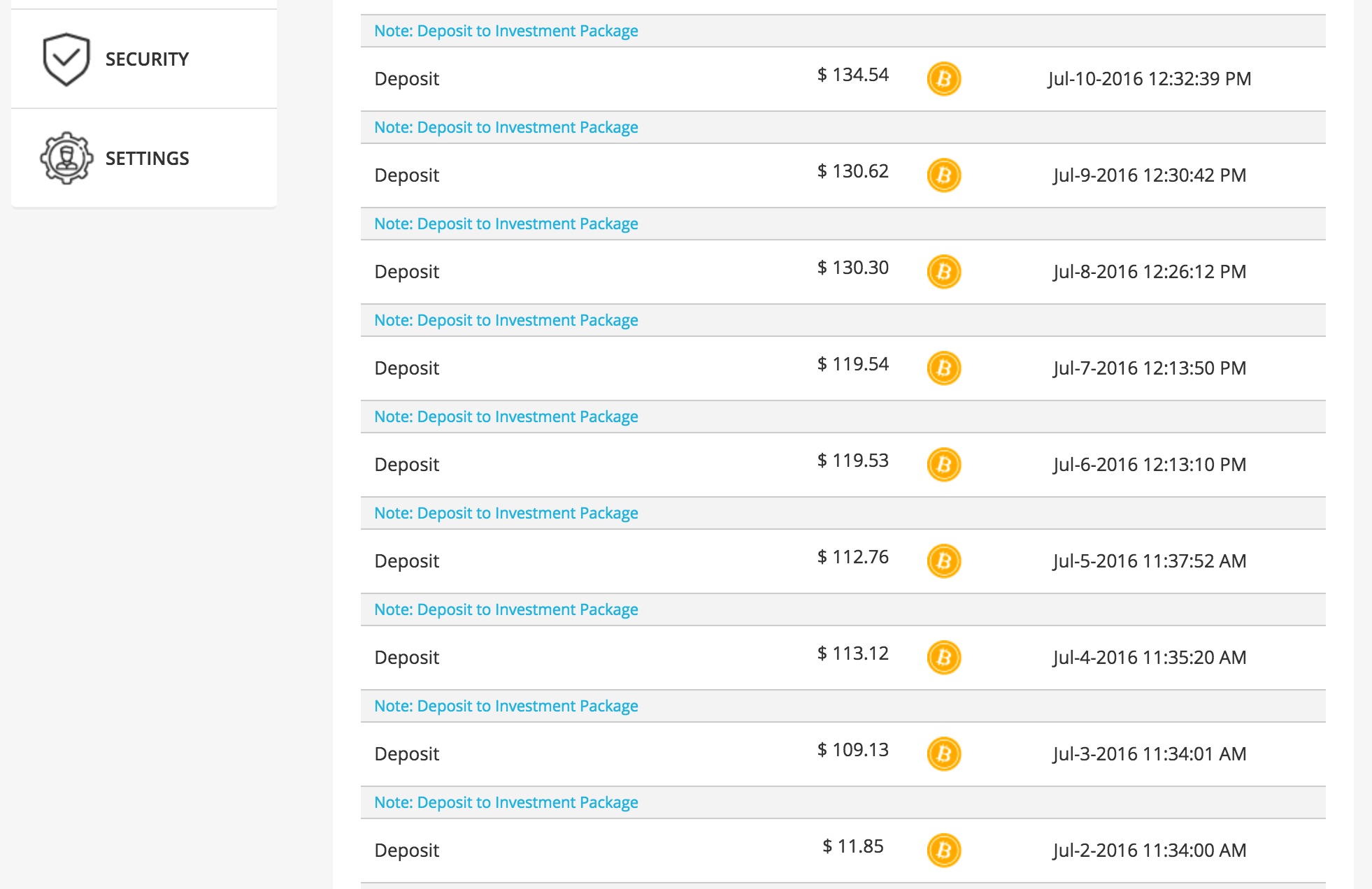Select the $119.53 deposit amount
Image resolution: width=1372 pixels, height=889 pixels.
852,461
